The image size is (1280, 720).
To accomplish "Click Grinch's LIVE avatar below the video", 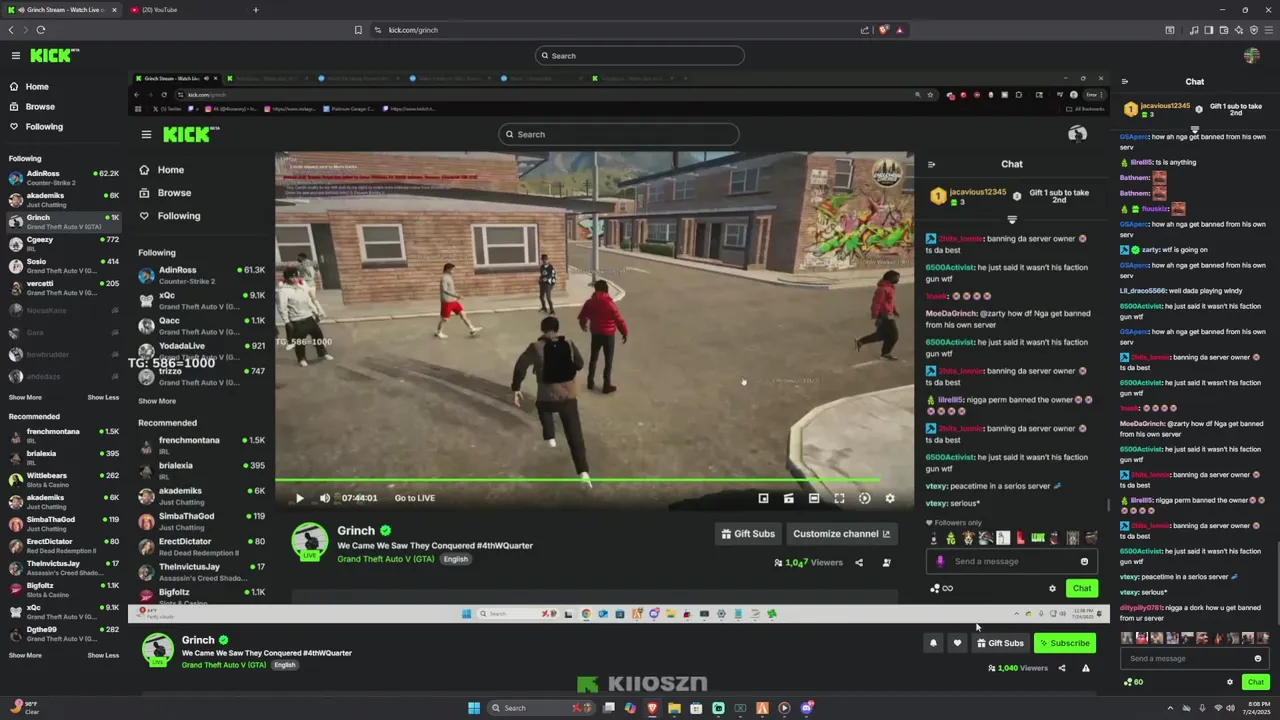I will point(157,650).
